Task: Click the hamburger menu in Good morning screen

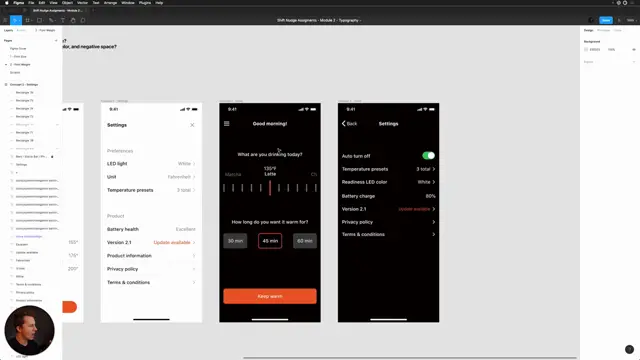Action: point(227,123)
